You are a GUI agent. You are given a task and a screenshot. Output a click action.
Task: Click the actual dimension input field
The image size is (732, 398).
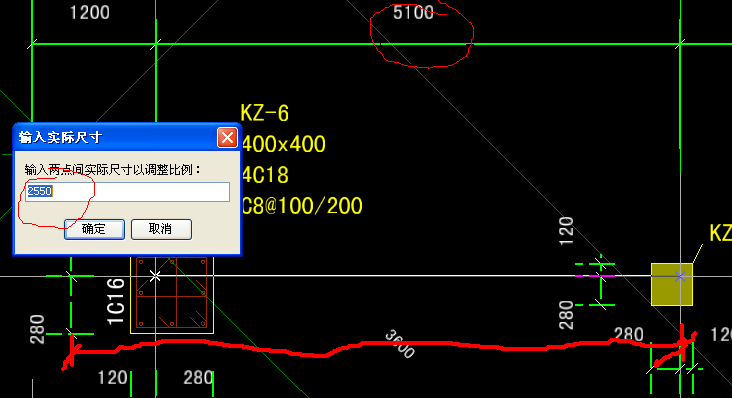(x=127, y=192)
